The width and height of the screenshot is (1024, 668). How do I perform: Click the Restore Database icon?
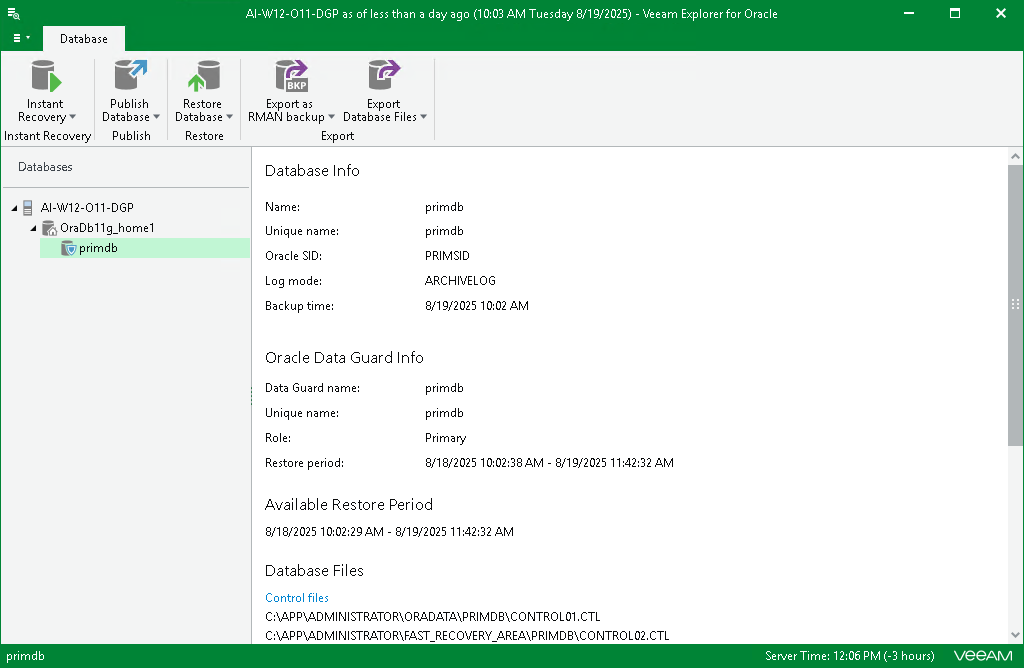[x=204, y=76]
